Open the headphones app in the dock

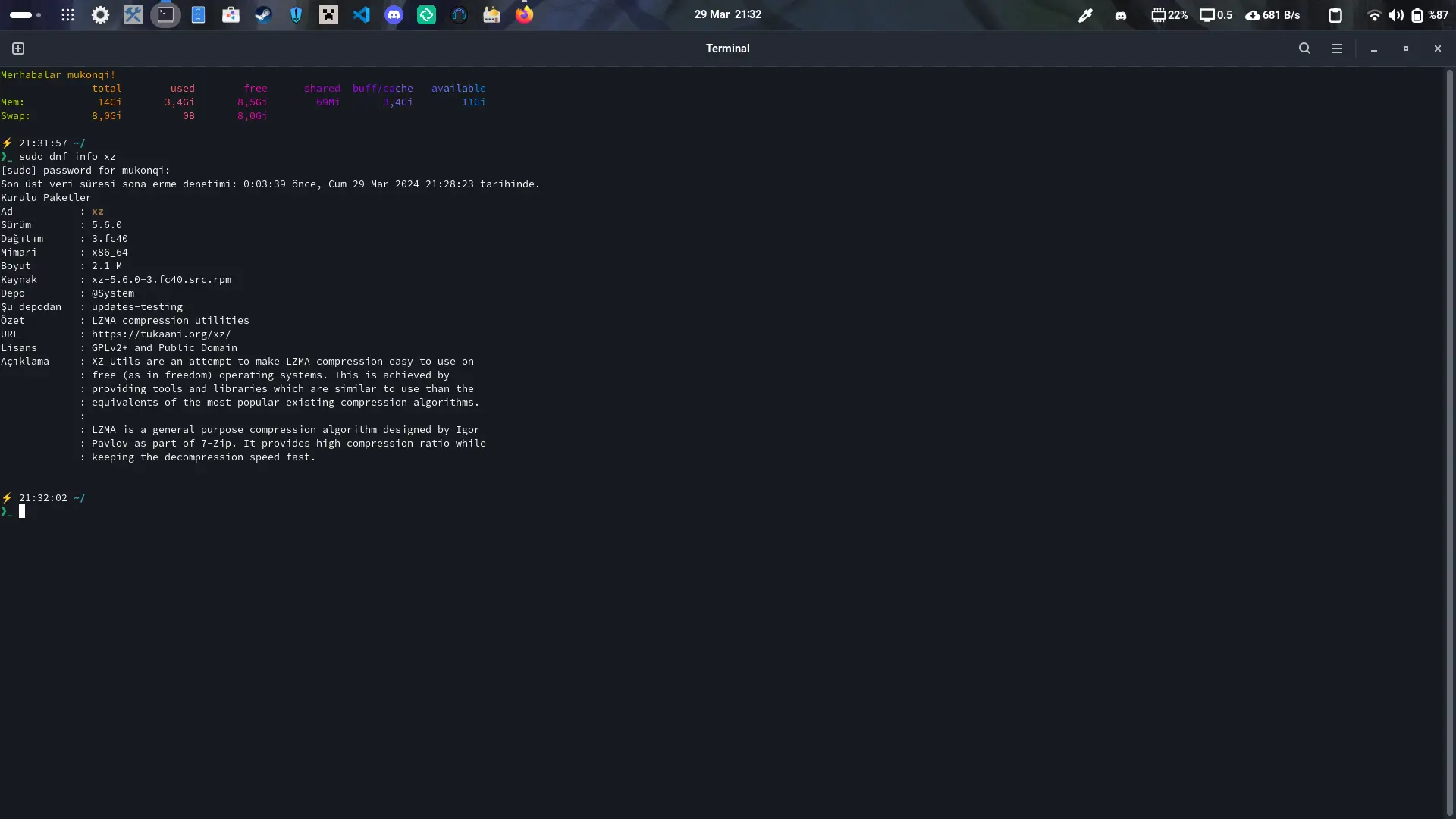coord(459,14)
